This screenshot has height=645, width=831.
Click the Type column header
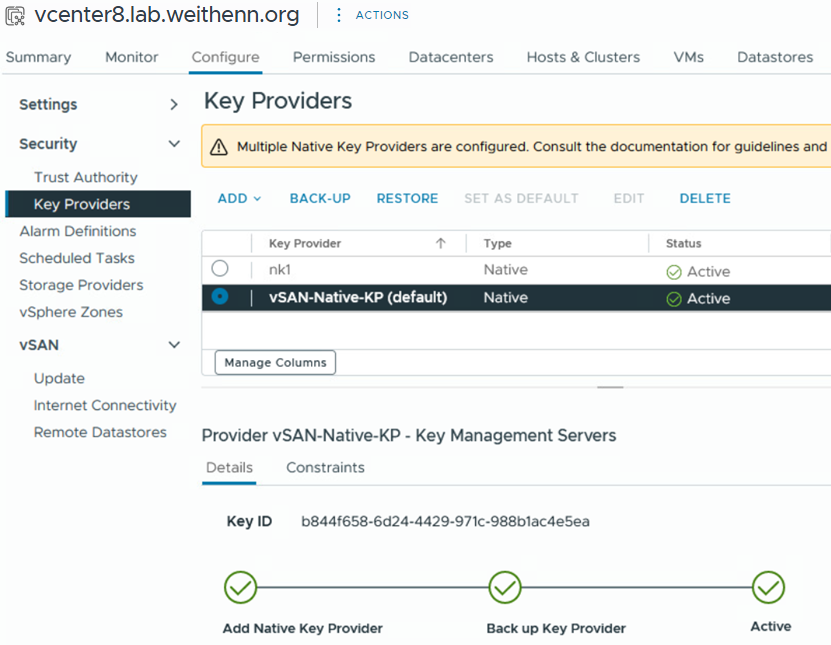click(497, 243)
